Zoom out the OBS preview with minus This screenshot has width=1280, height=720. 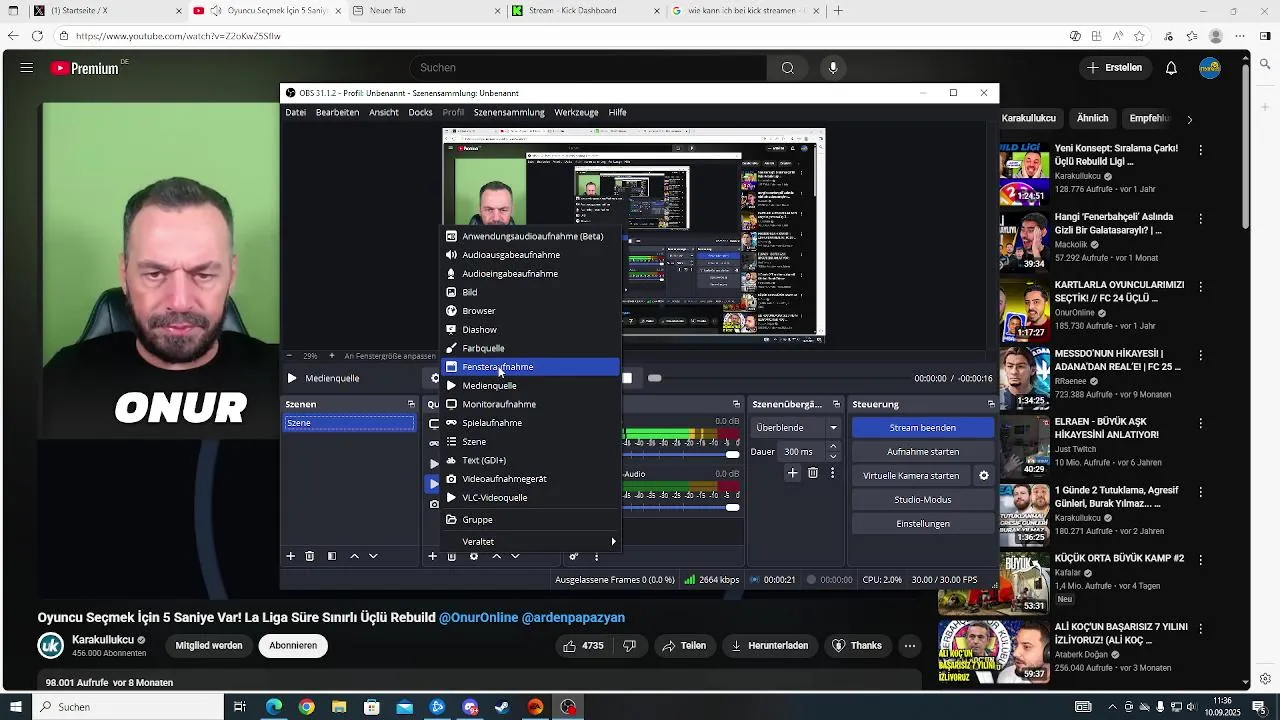[290, 356]
